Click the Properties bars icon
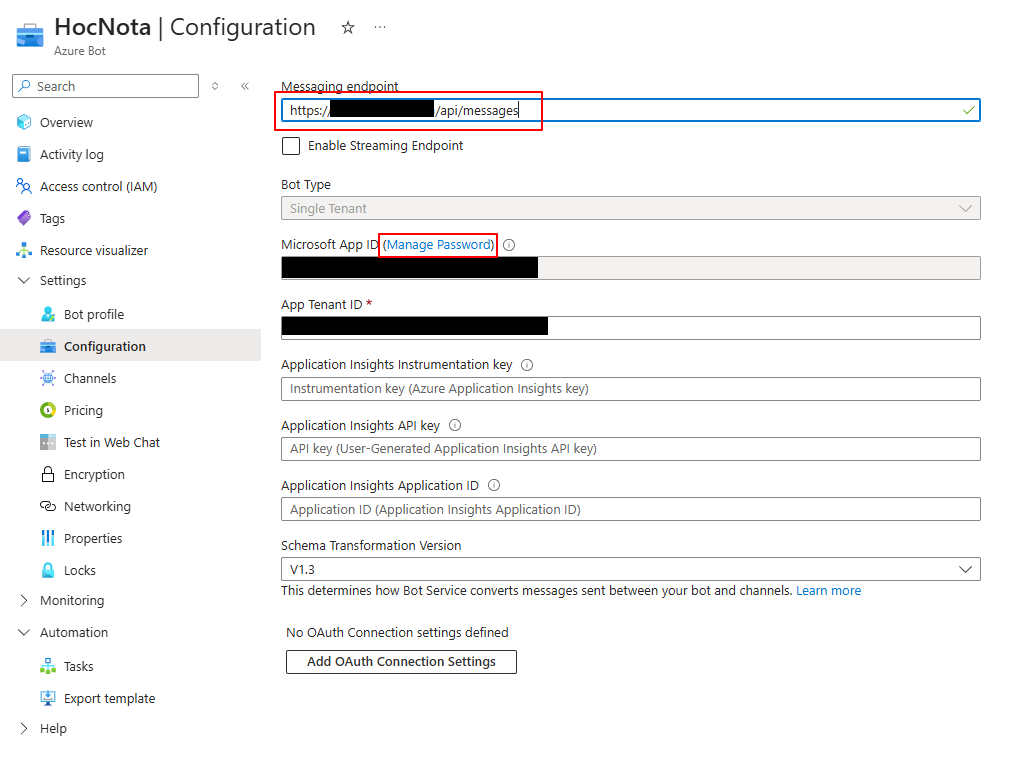The image size is (1029, 772). 48,538
